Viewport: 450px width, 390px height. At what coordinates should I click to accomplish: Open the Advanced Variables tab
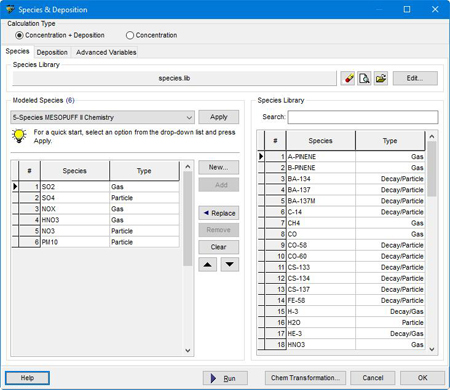(x=106, y=52)
